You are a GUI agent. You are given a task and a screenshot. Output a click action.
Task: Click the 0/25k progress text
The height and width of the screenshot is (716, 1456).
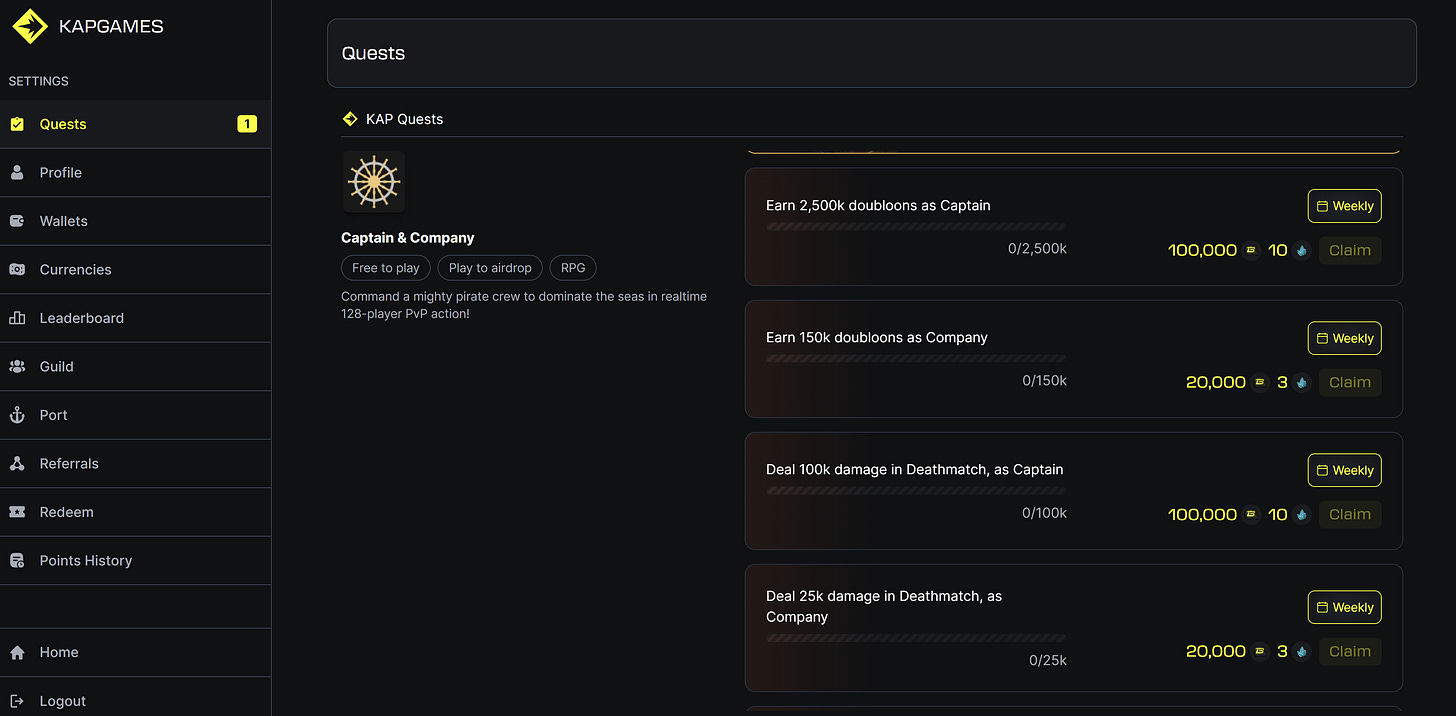1048,660
